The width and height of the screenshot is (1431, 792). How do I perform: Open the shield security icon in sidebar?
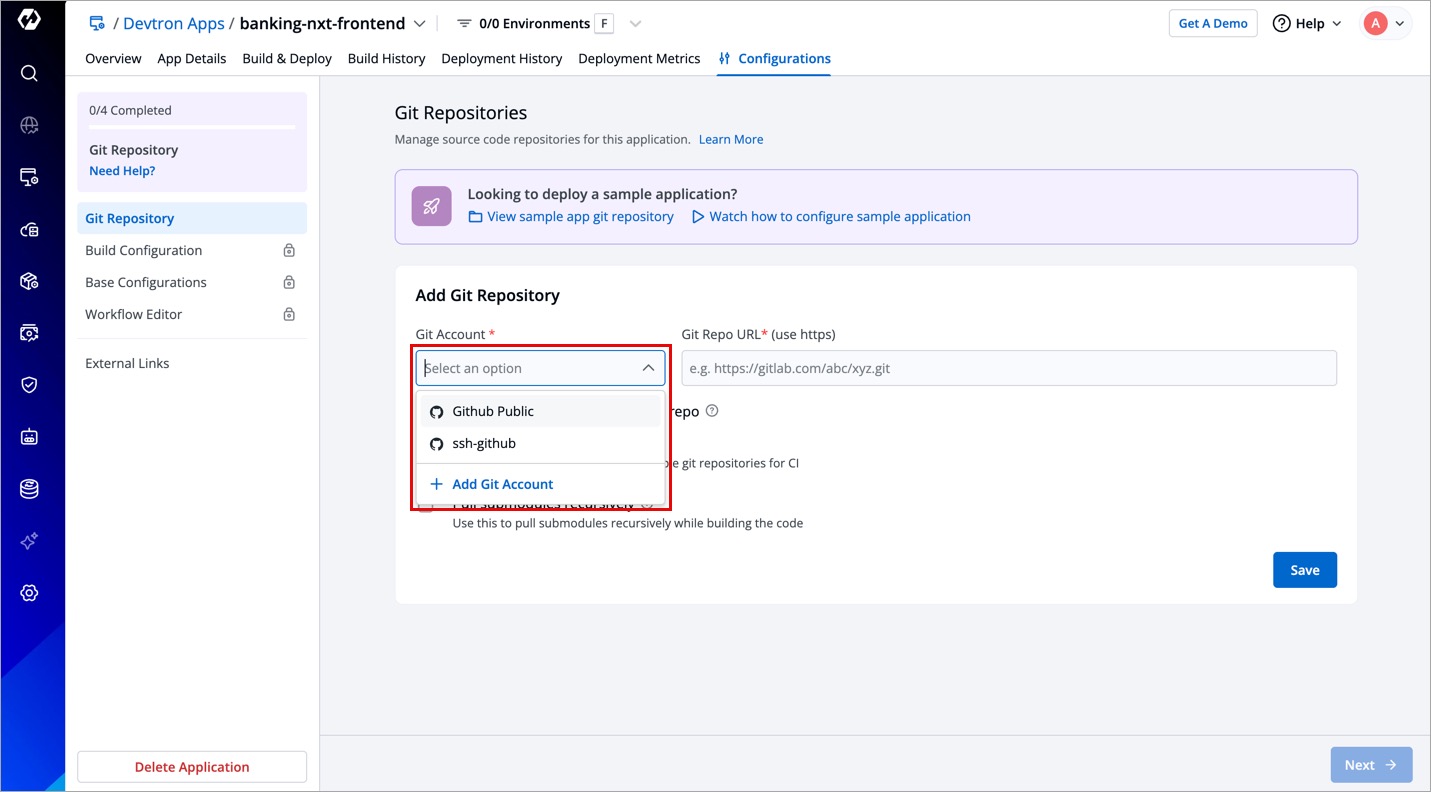(29, 385)
